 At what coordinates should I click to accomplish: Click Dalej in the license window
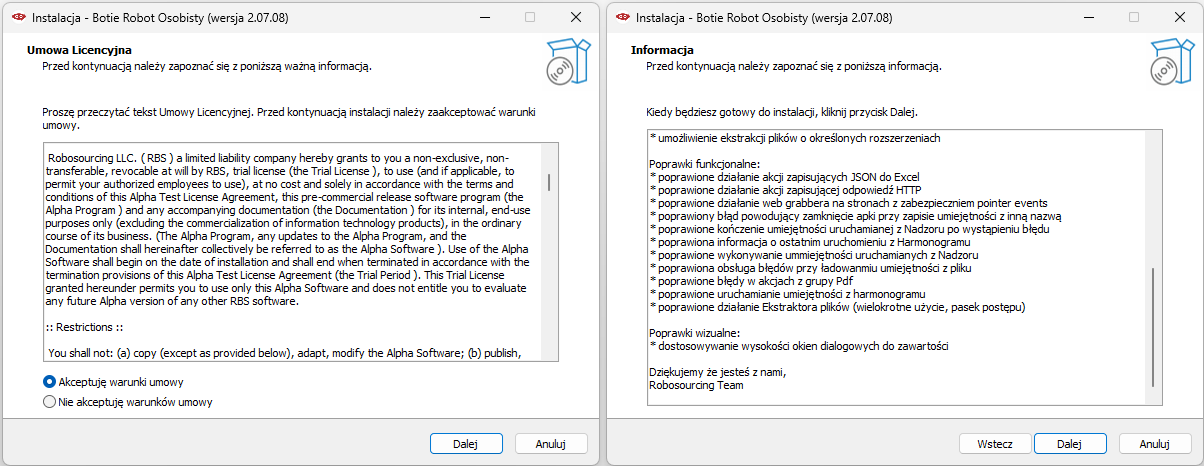pyautogui.click(x=465, y=443)
